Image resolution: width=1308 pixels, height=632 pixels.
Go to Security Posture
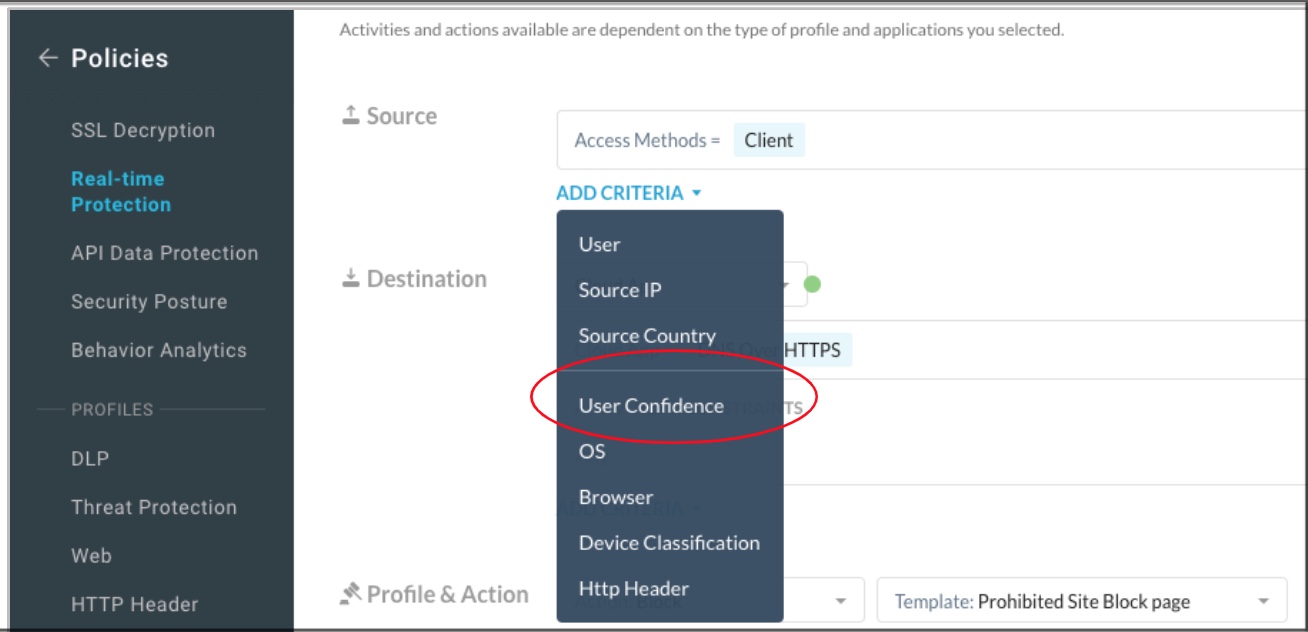point(149,302)
